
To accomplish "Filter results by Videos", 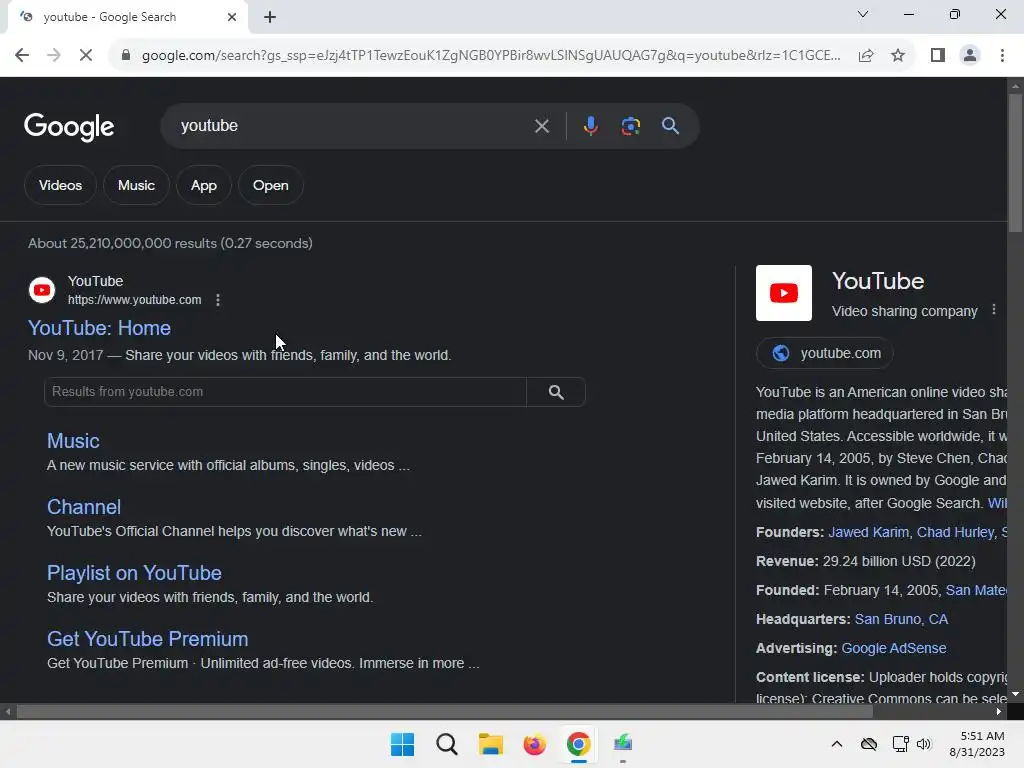I will click(x=60, y=185).
